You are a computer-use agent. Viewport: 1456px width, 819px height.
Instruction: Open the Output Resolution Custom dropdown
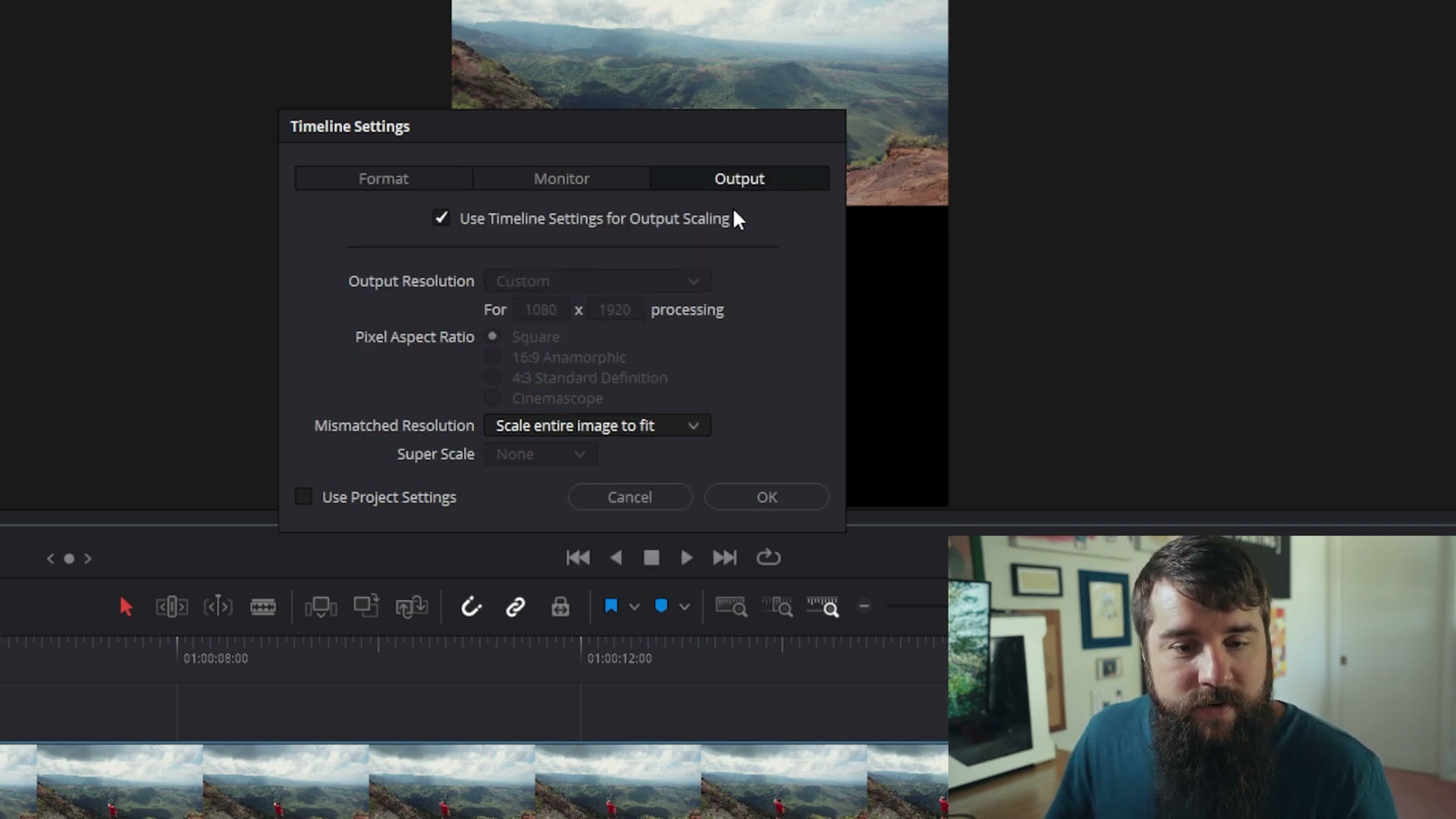[x=598, y=281]
